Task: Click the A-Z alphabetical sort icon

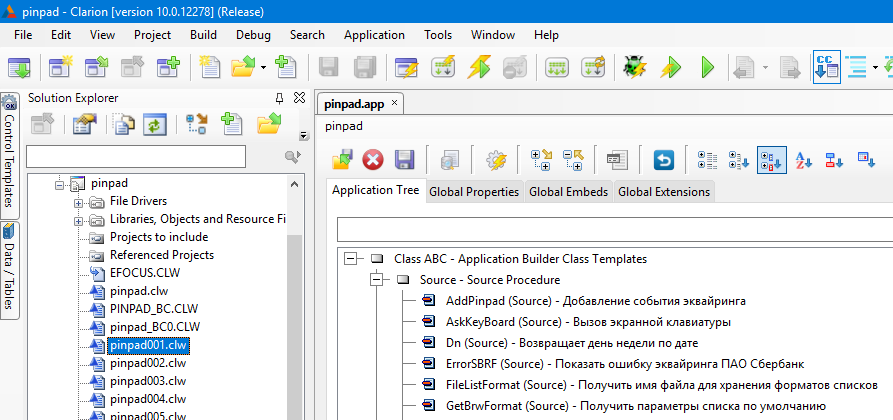Action: click(x=803, y=159)
